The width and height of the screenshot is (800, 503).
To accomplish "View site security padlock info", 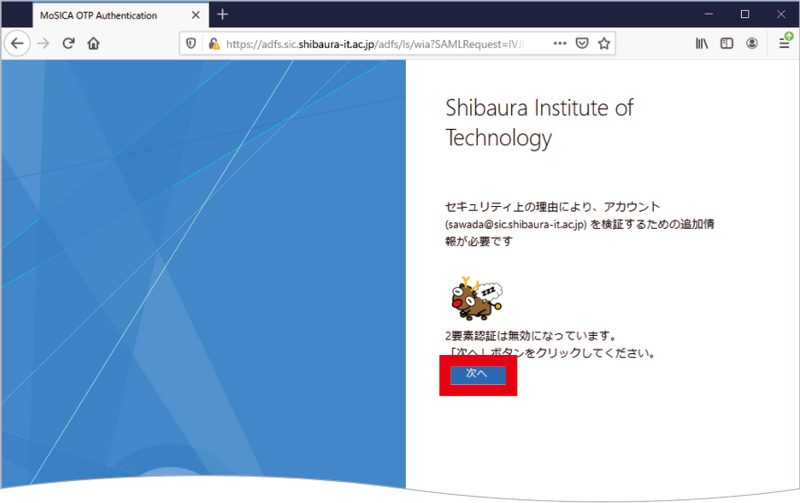I will point(214,44).
